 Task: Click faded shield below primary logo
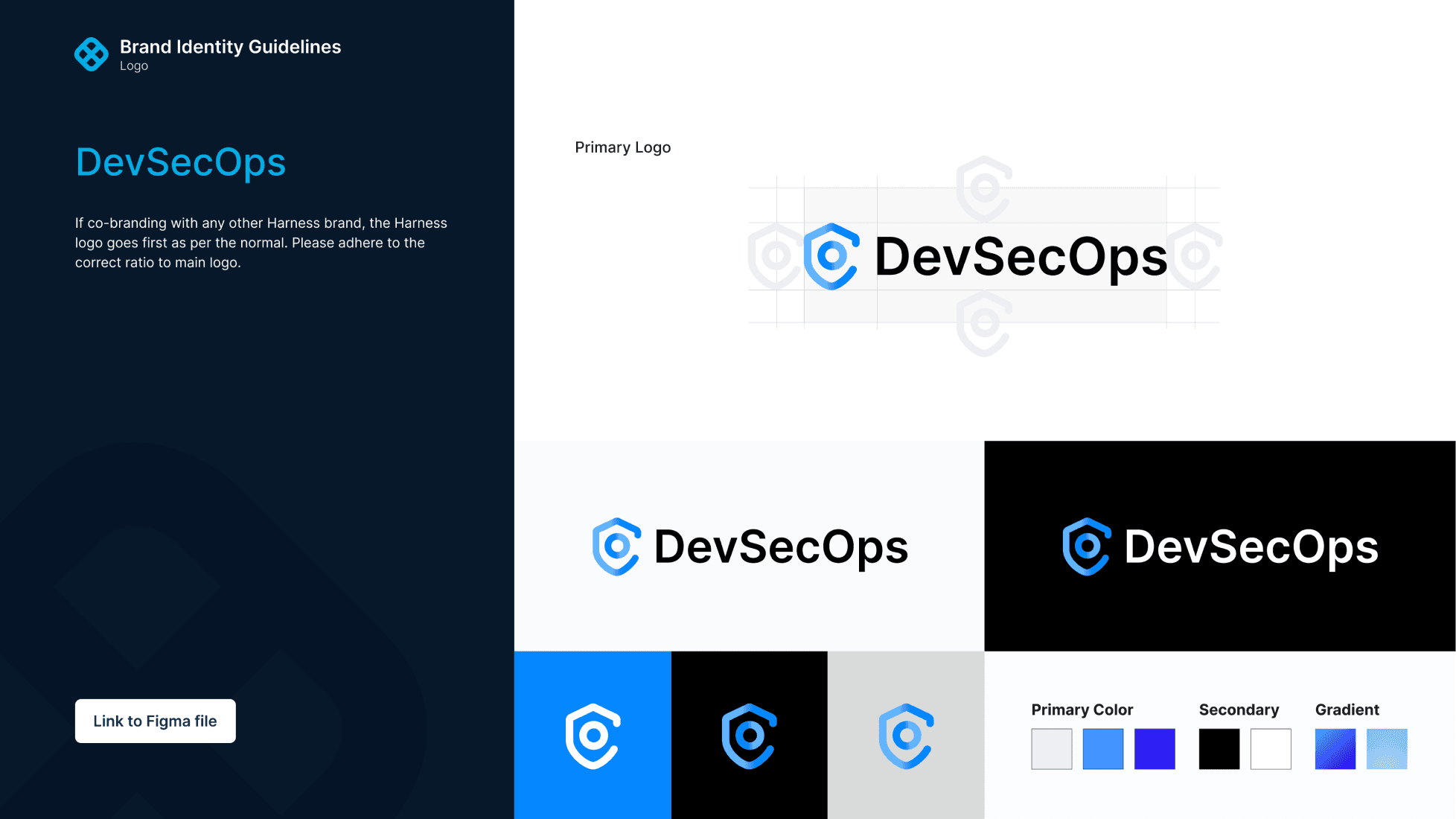pos(984,324)
